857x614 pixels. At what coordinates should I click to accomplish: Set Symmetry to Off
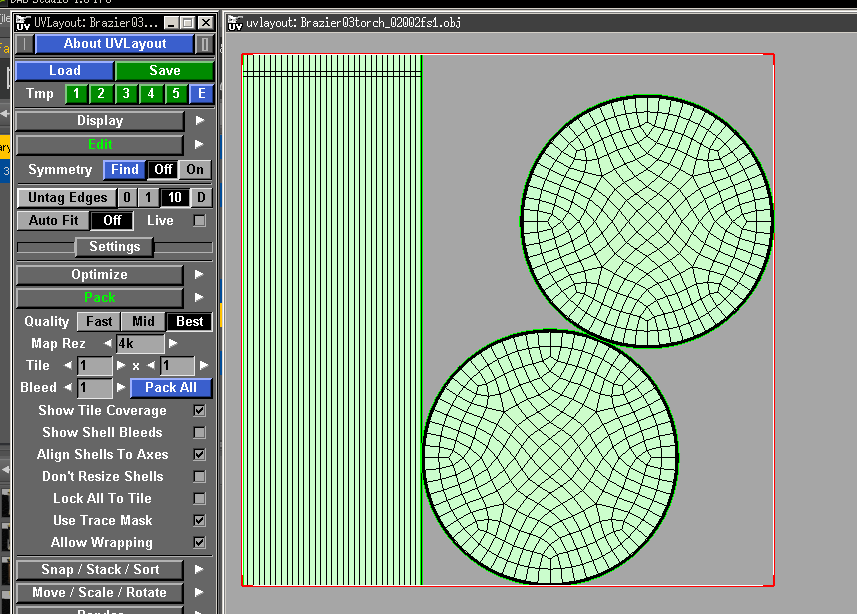[x=163, y=169]
